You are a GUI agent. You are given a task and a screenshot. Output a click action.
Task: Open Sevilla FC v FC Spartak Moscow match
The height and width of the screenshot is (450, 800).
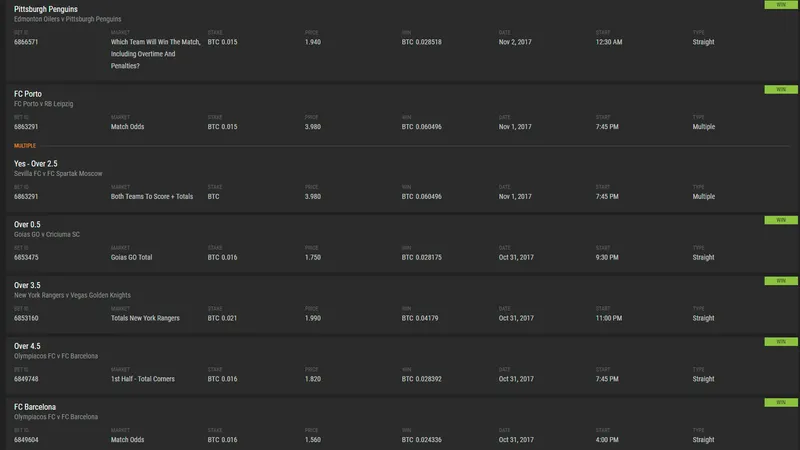[x=58, y=173]
